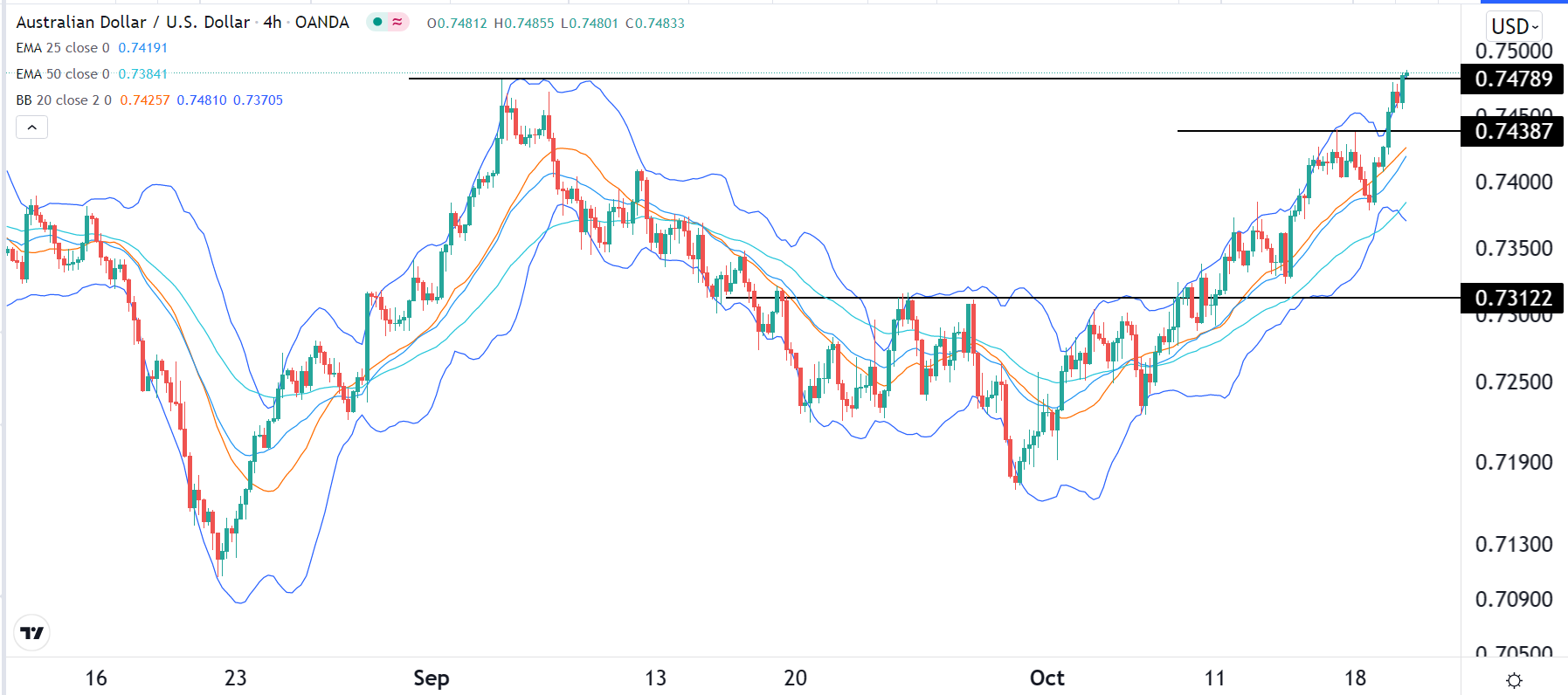The height and width of the screenshot is (695, 1568).
Task: Click the 0.74387 price line label
Action: click(x=1513, y=131)
